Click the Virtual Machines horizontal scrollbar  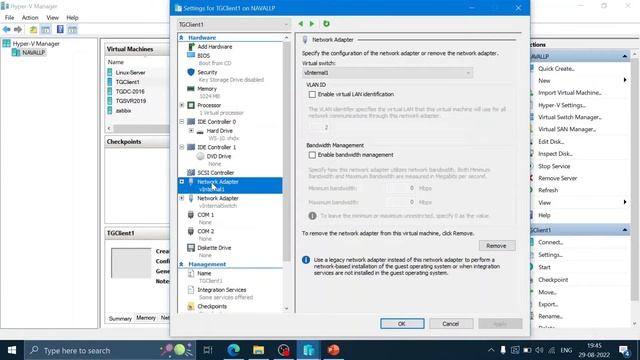141,128
